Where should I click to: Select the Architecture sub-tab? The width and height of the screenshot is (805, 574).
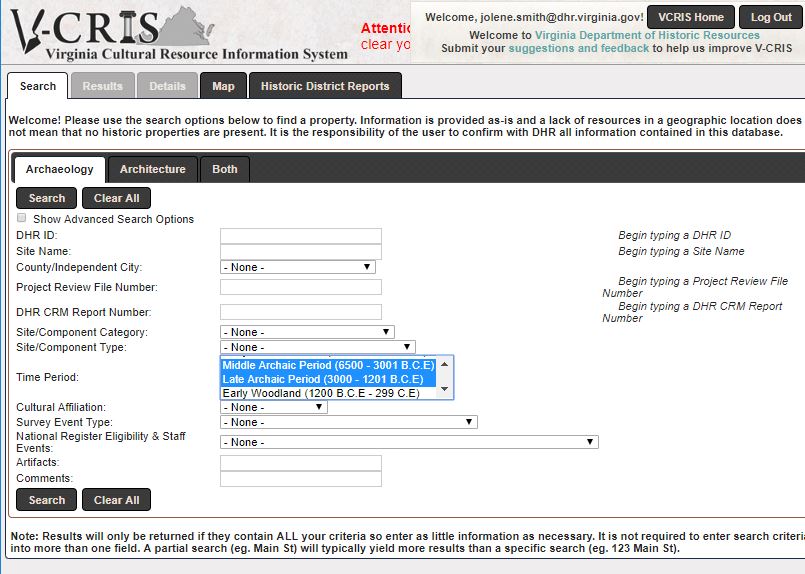(152, 169)
